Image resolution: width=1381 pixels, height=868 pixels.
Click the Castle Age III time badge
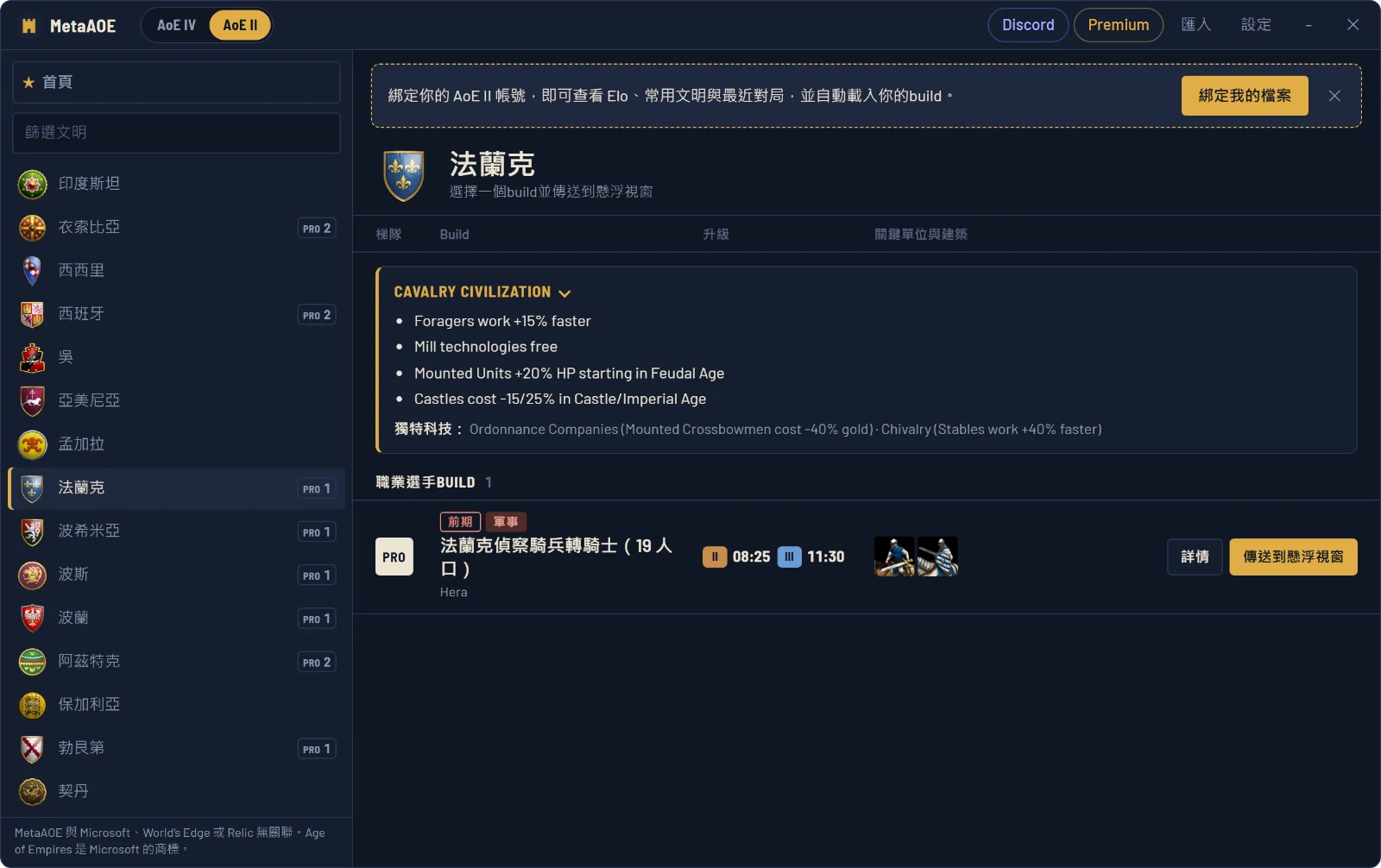[789, 557]
